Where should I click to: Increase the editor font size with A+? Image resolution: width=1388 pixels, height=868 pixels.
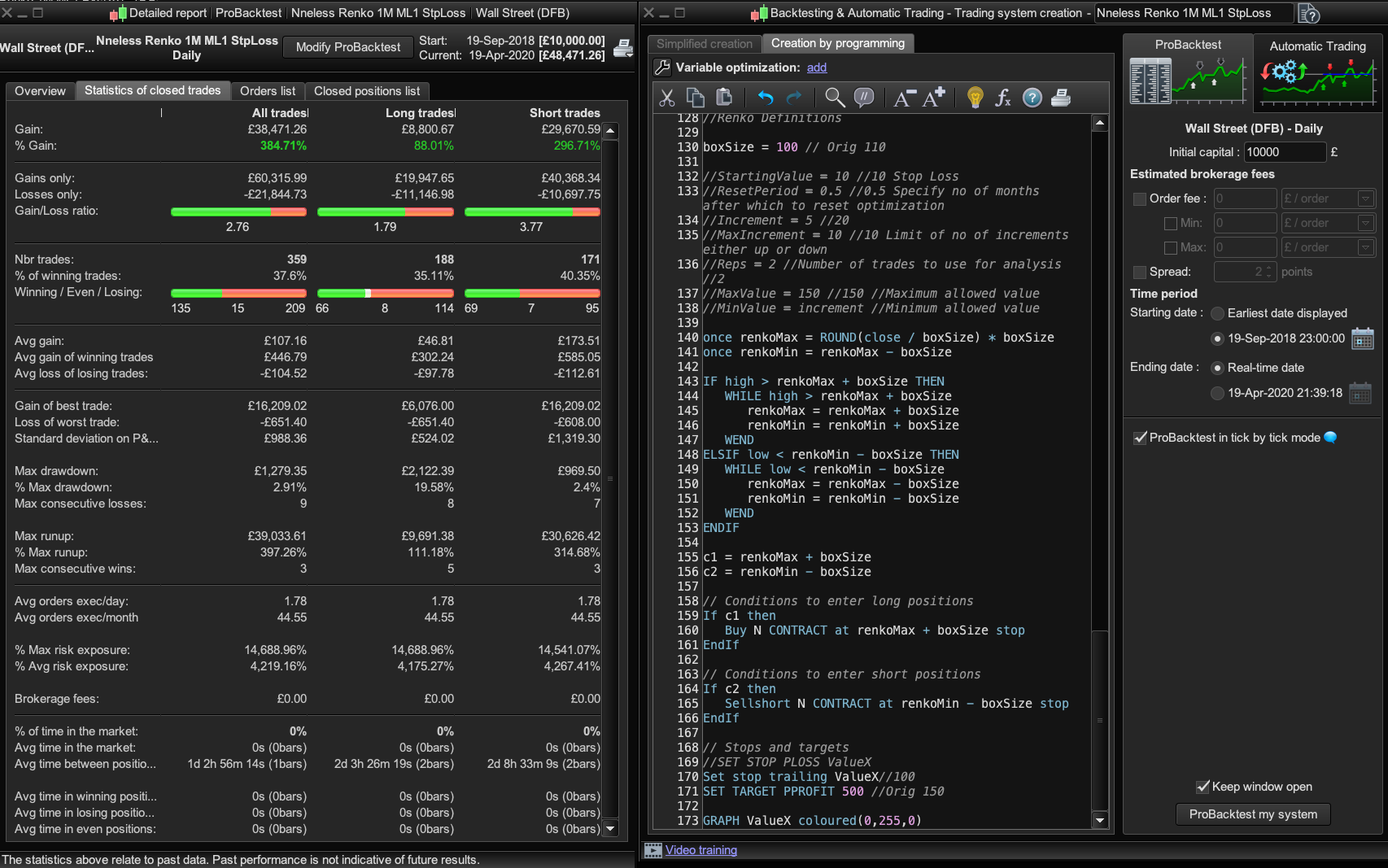pos(932,98)
